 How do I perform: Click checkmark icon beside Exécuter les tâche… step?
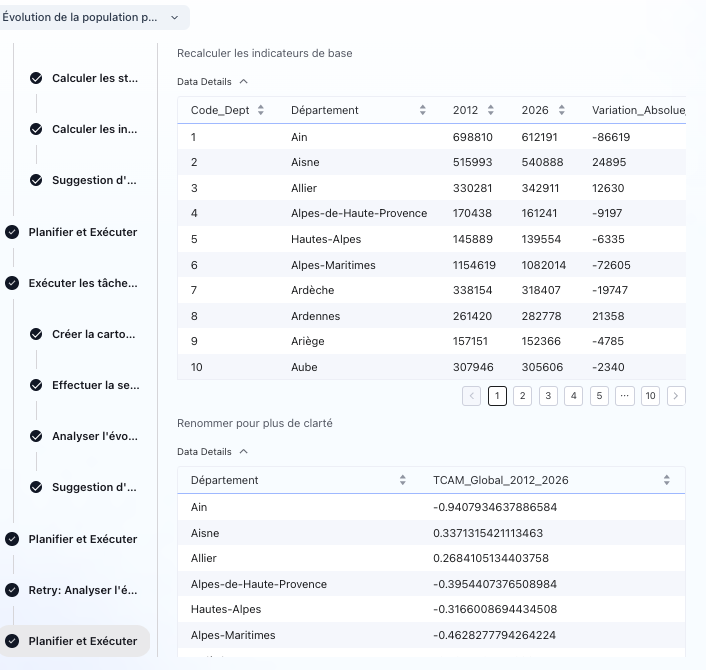(12, 283)
